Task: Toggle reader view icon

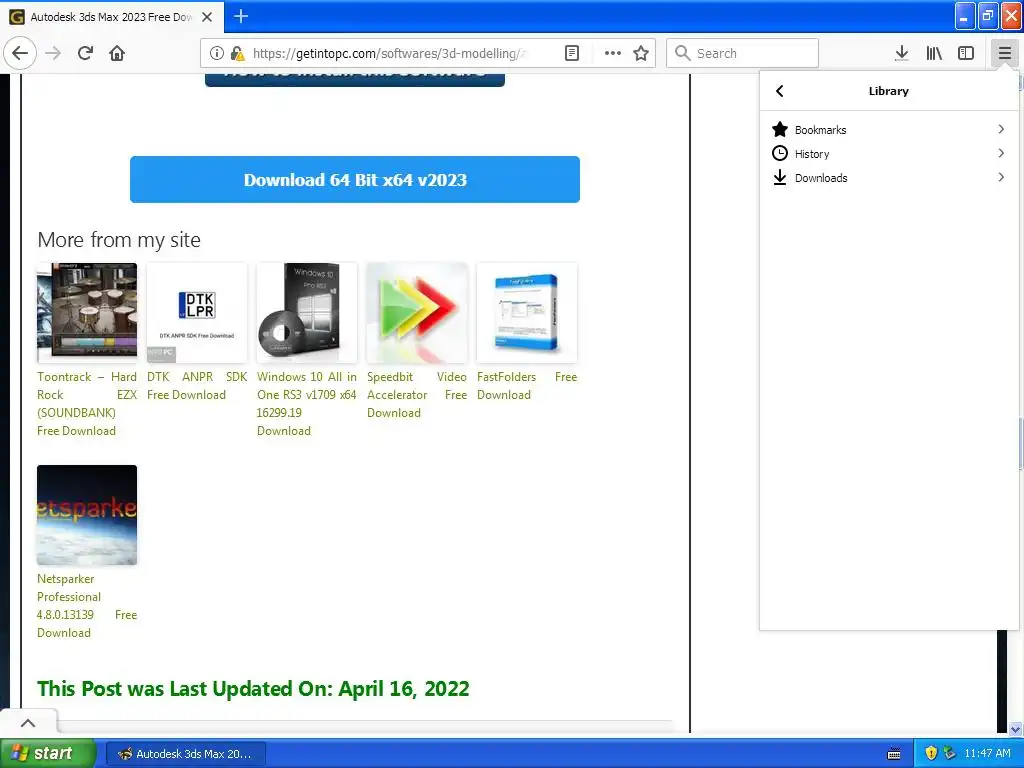Action: click(x=571, y=53)
